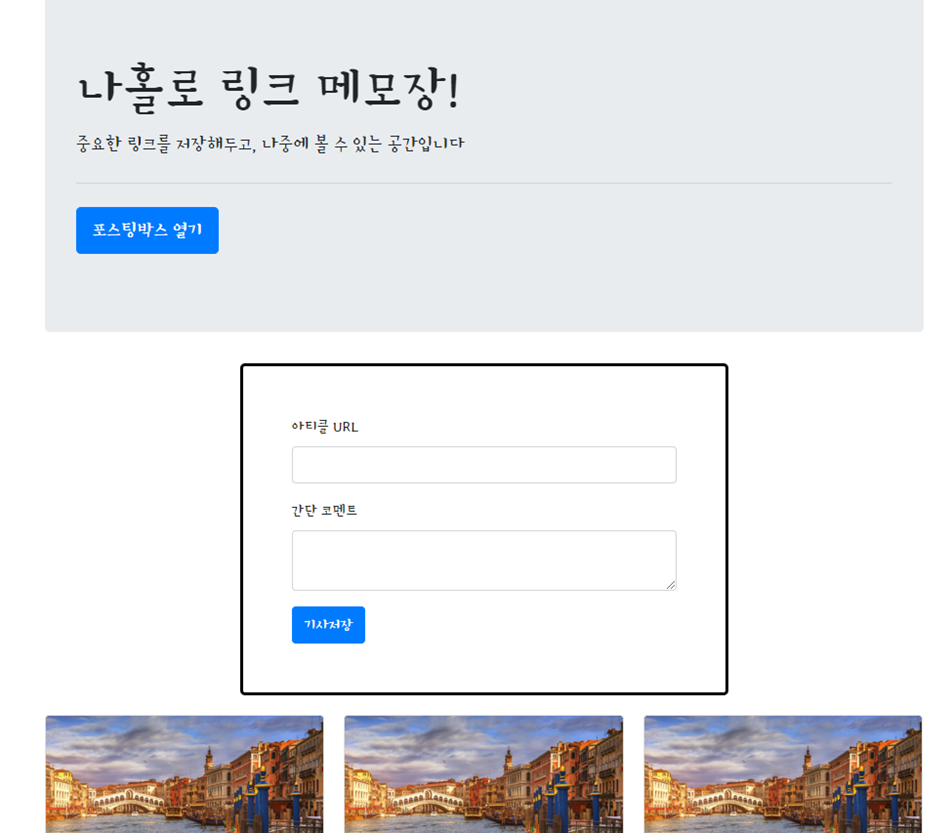Viewport: 952px width, 833px height.
Task: Click the 나홀로 링크 메모장! heading
Action: 268,89
